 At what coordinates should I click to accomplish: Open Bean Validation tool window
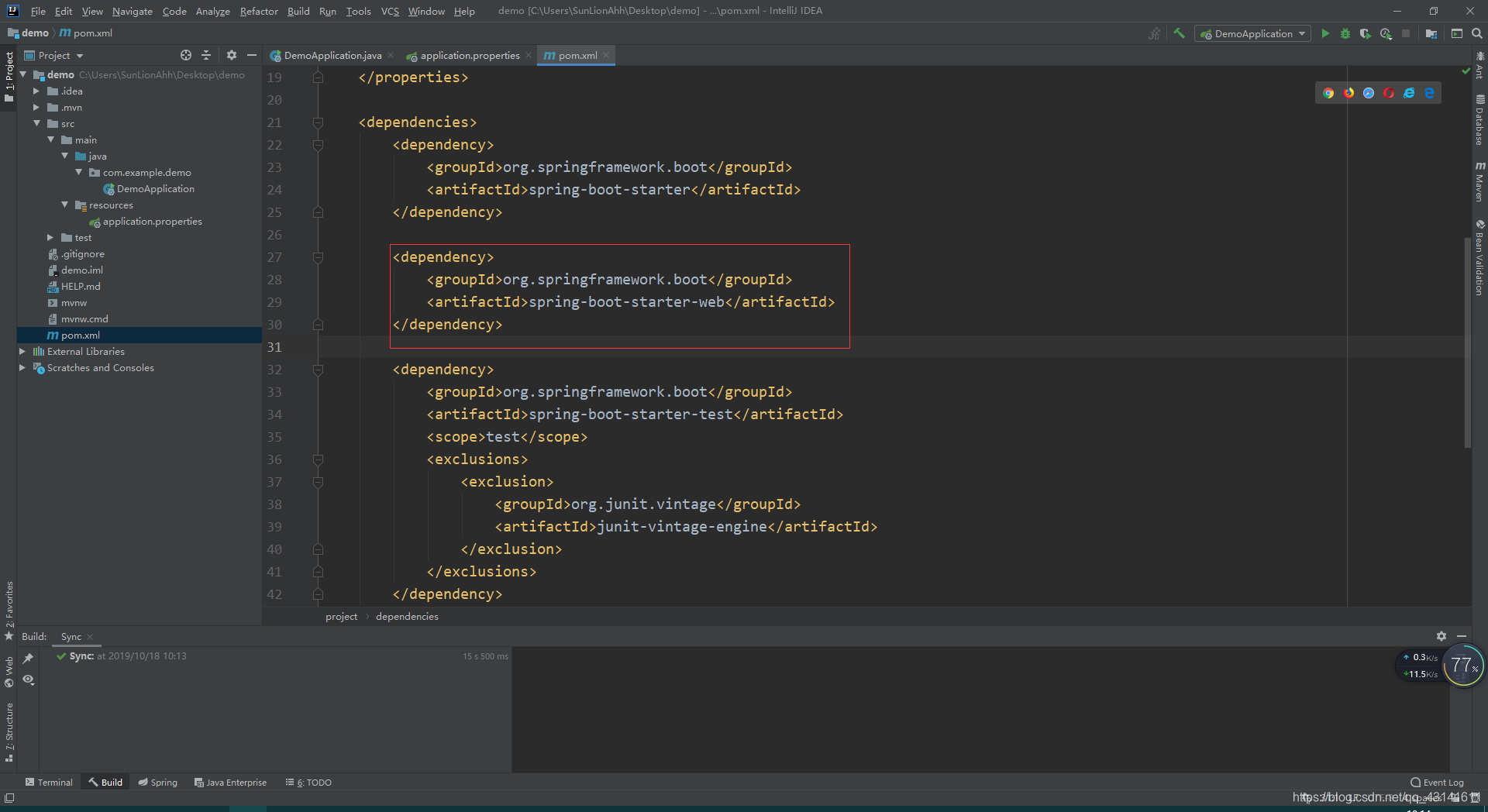(1479, 257)
